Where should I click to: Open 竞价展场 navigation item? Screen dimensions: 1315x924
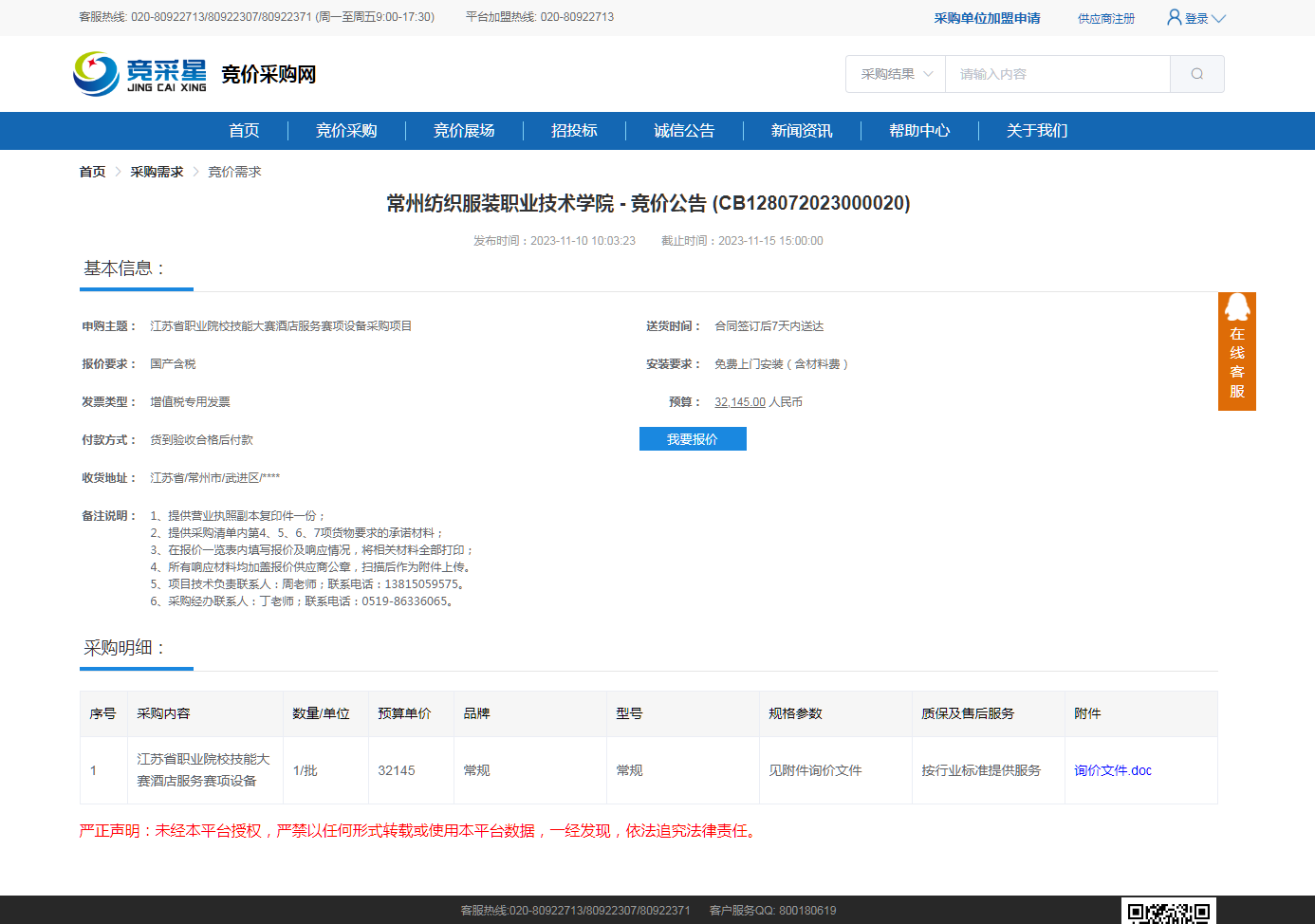click(x=464, y=131)
